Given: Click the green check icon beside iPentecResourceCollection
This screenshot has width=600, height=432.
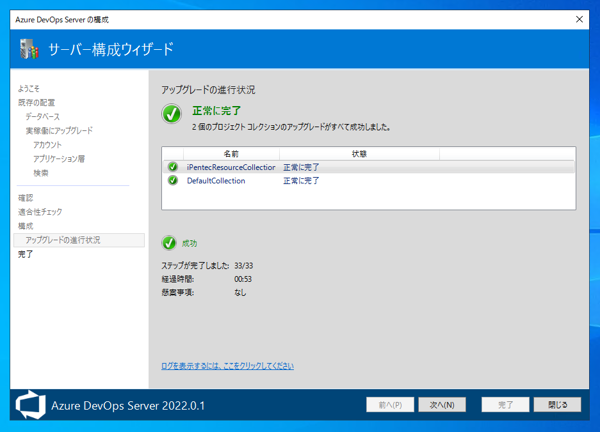Looking at the screenshot, I should coord(173,167).
